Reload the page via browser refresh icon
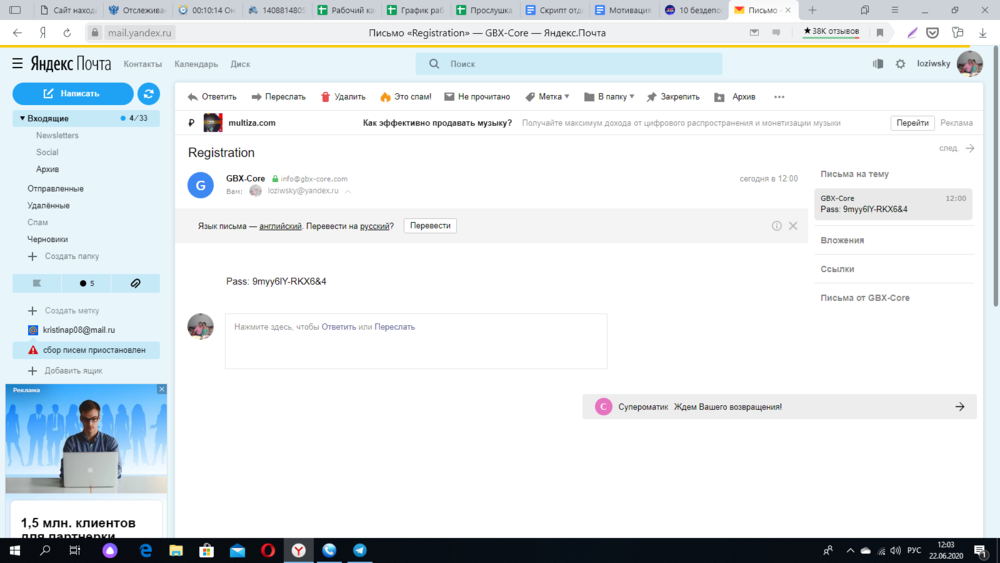Image resolution: width=1000 pixels, height=563 pixels. coord(67,33)
